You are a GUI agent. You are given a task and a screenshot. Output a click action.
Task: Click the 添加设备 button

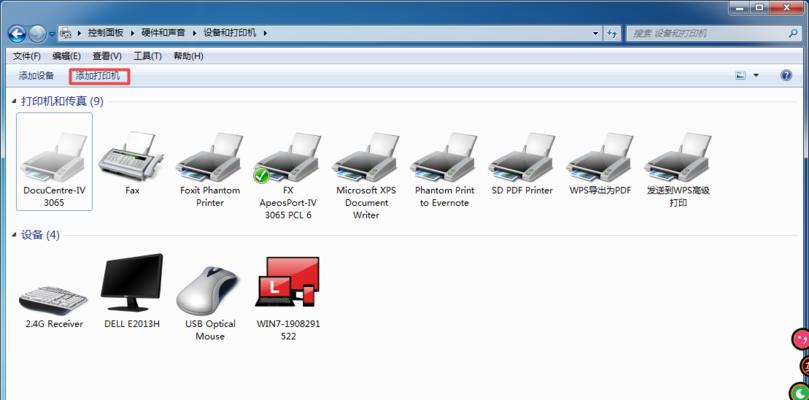click(x=36, y=76)
